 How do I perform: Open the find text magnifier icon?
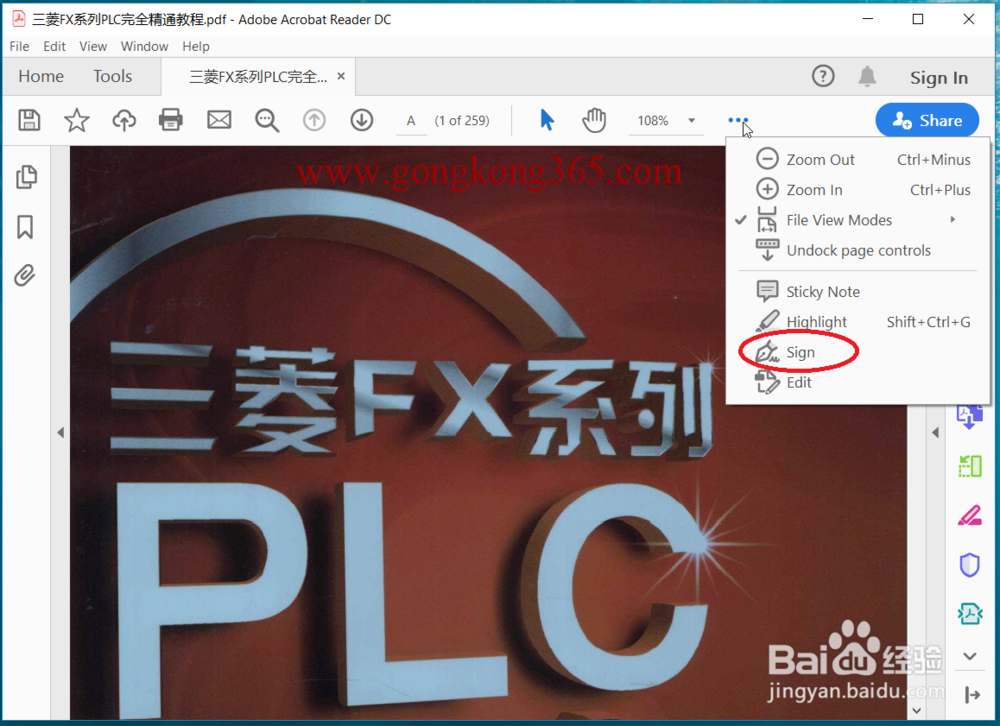pyautogui.click(x=267, y=120)
